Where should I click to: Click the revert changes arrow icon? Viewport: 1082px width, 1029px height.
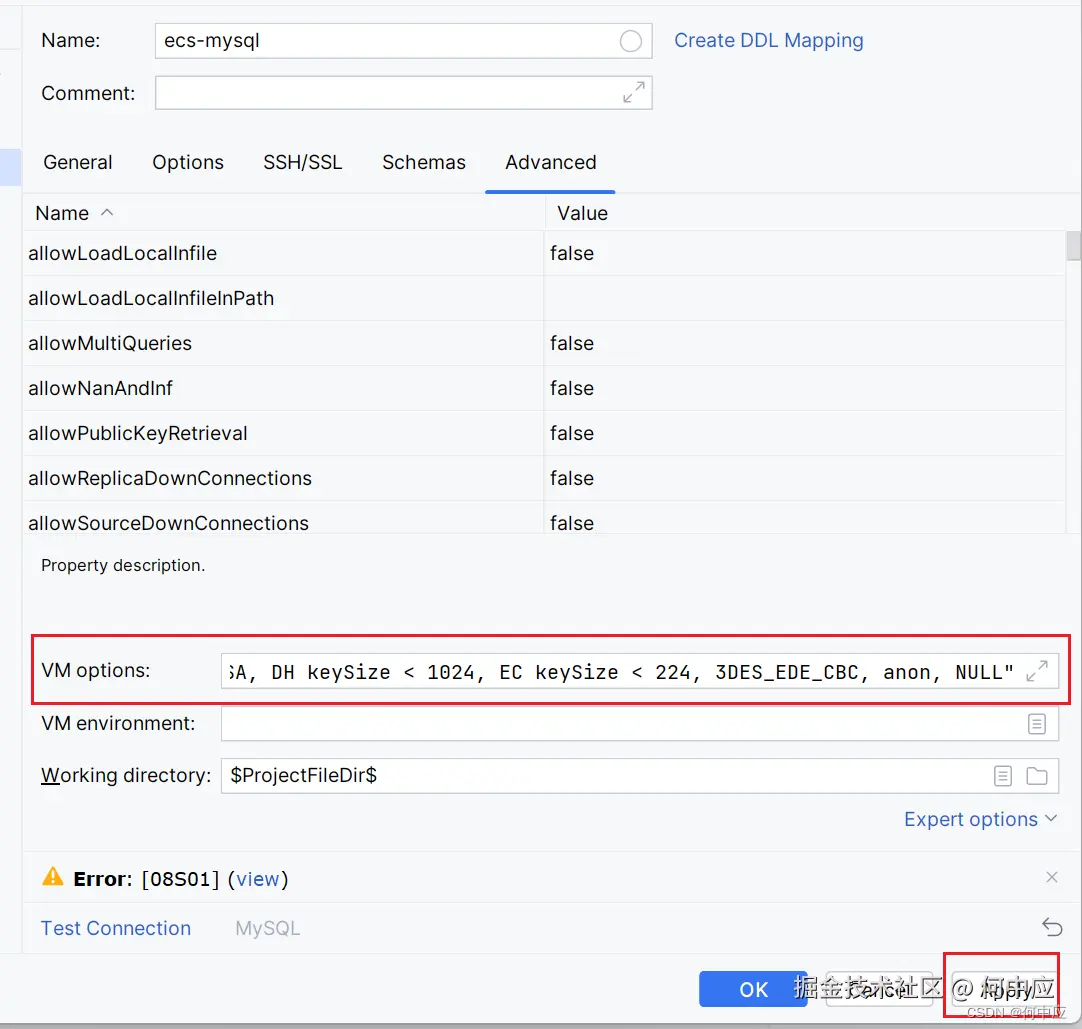1052,927
